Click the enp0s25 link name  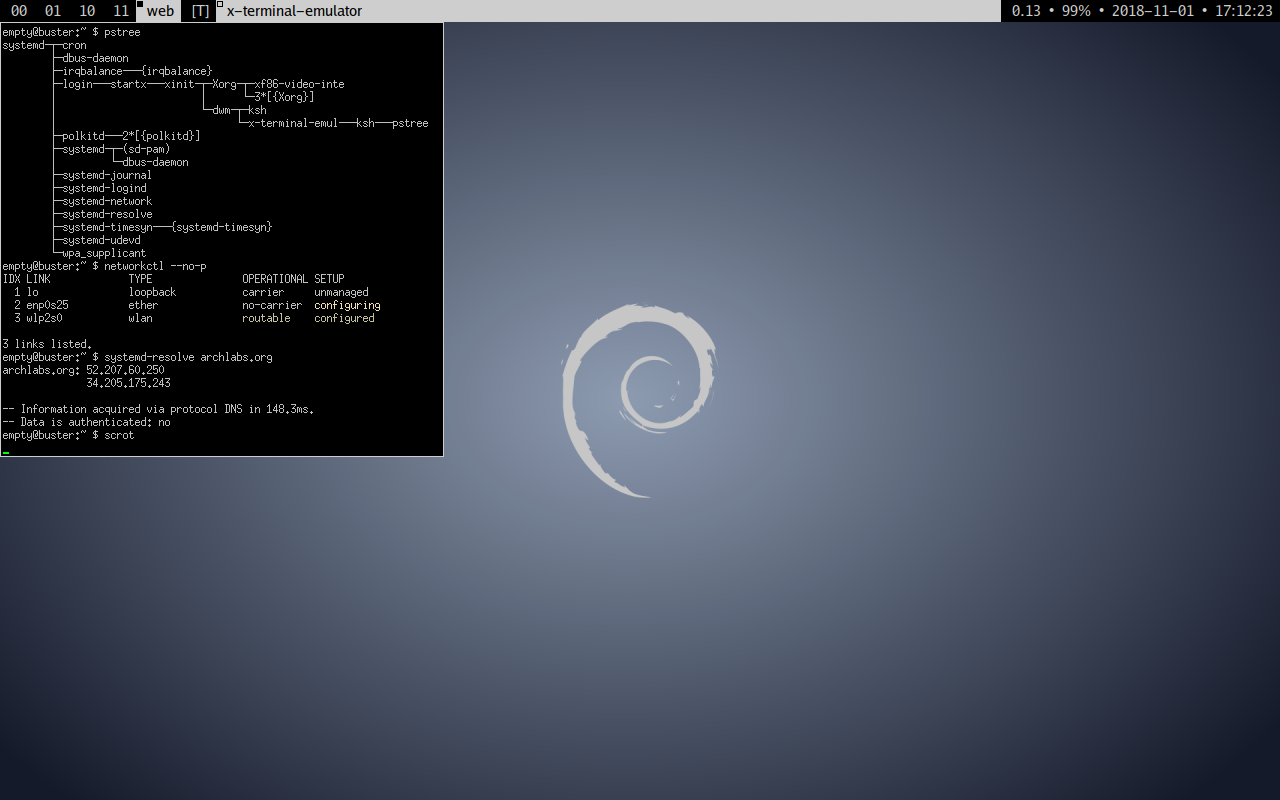click(x=47, y=305)
